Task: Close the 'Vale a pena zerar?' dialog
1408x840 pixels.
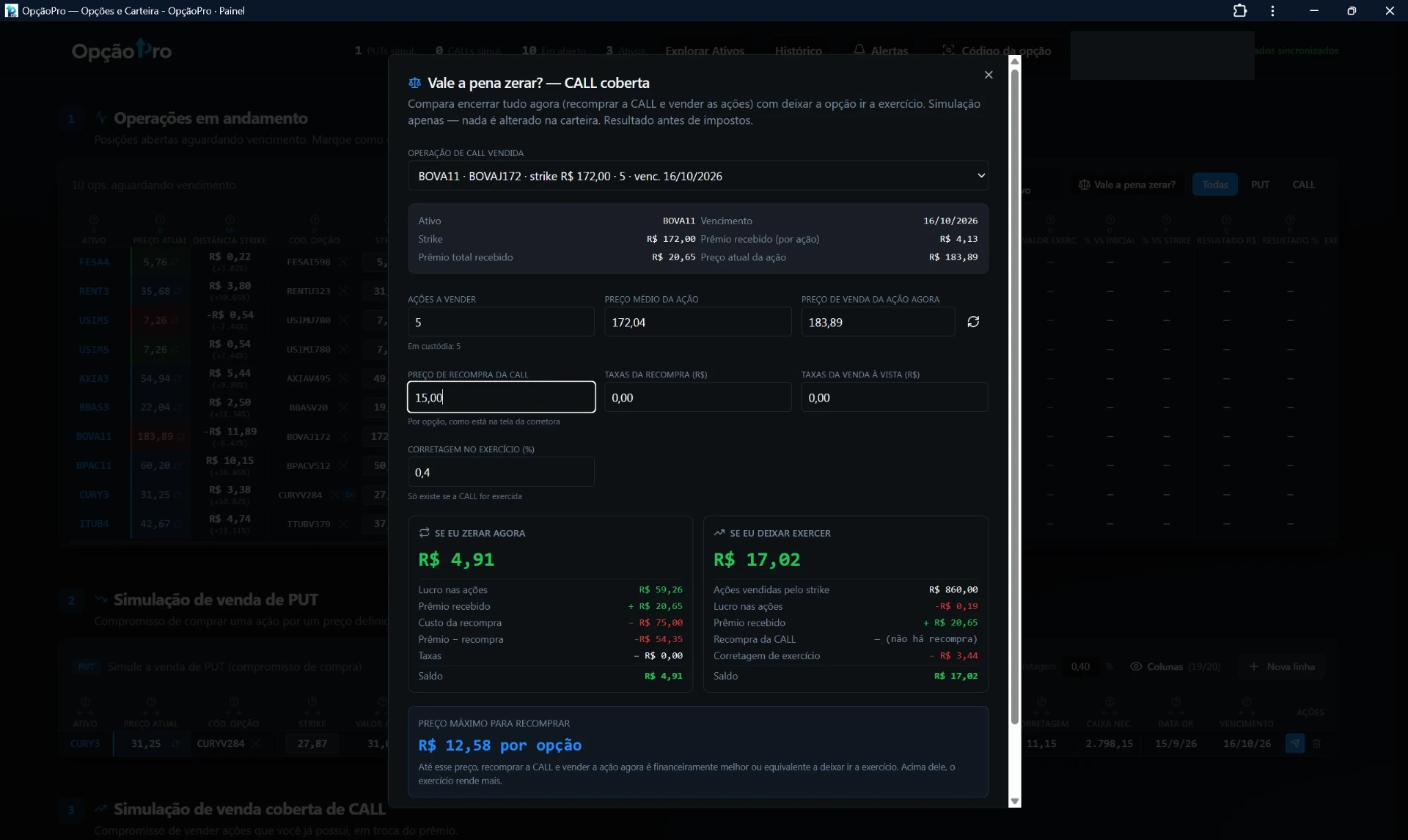Action: click(989, 75)
